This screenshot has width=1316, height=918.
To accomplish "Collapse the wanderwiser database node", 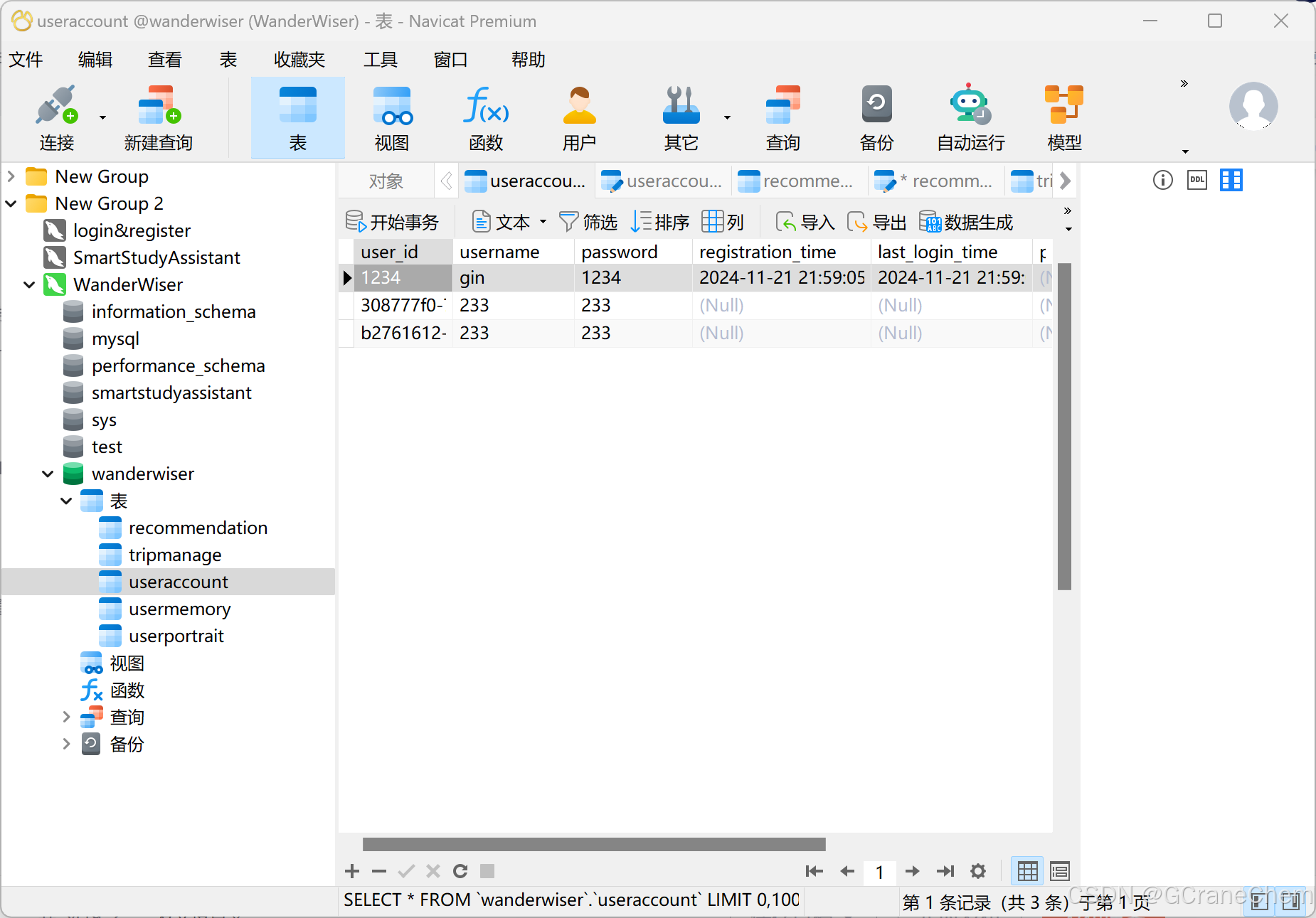I will [48, 474].
